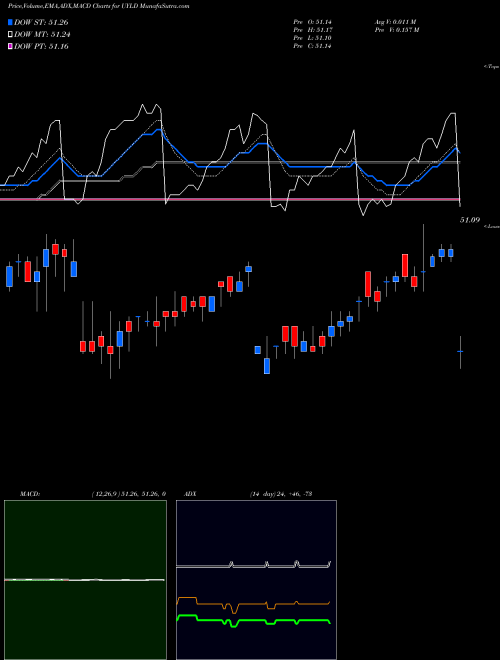Click the 'Pre C: 51.14' value
This screenshot has height=660, width=500.
pos(312,46)
